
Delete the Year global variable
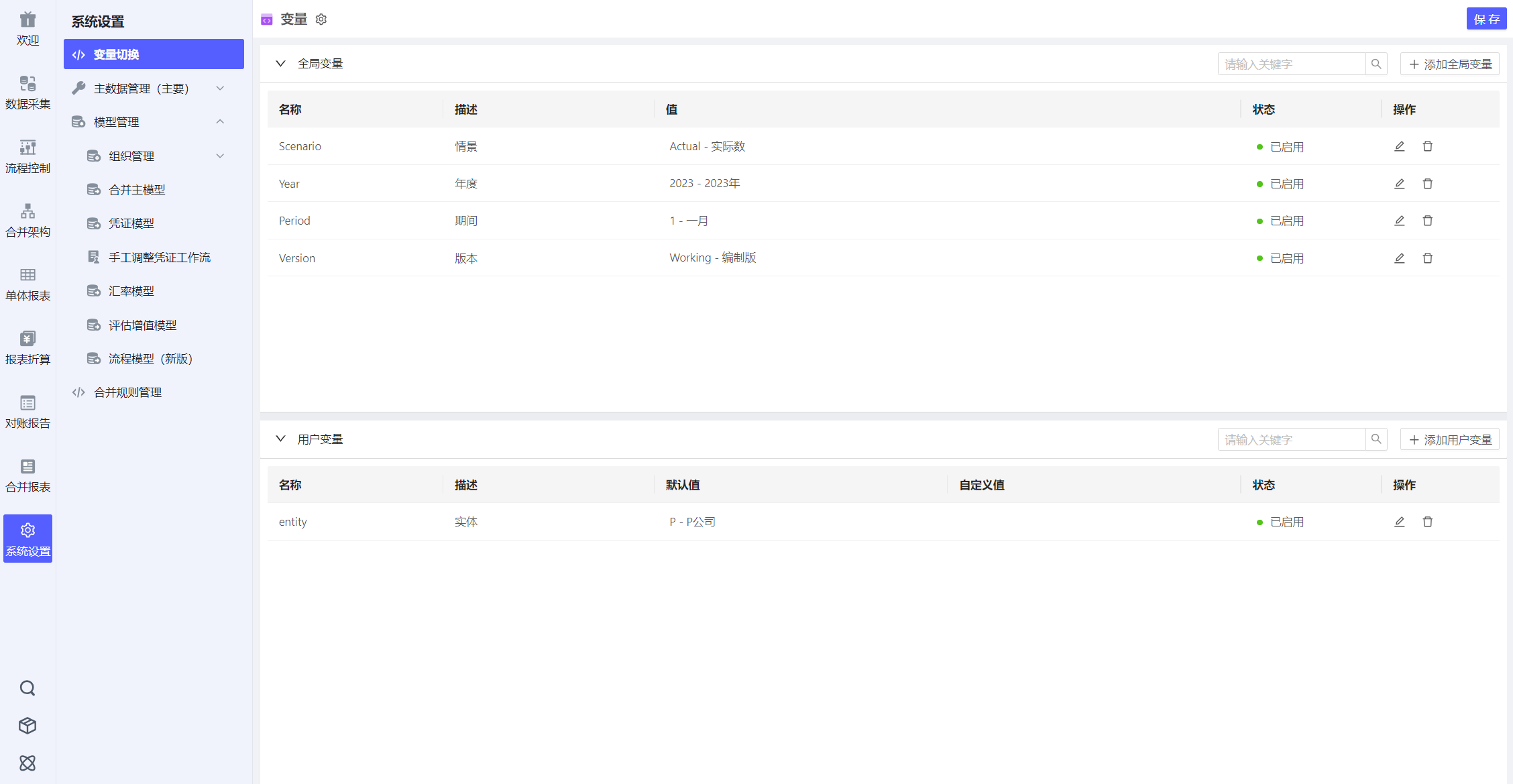(x=1427, y=184)
